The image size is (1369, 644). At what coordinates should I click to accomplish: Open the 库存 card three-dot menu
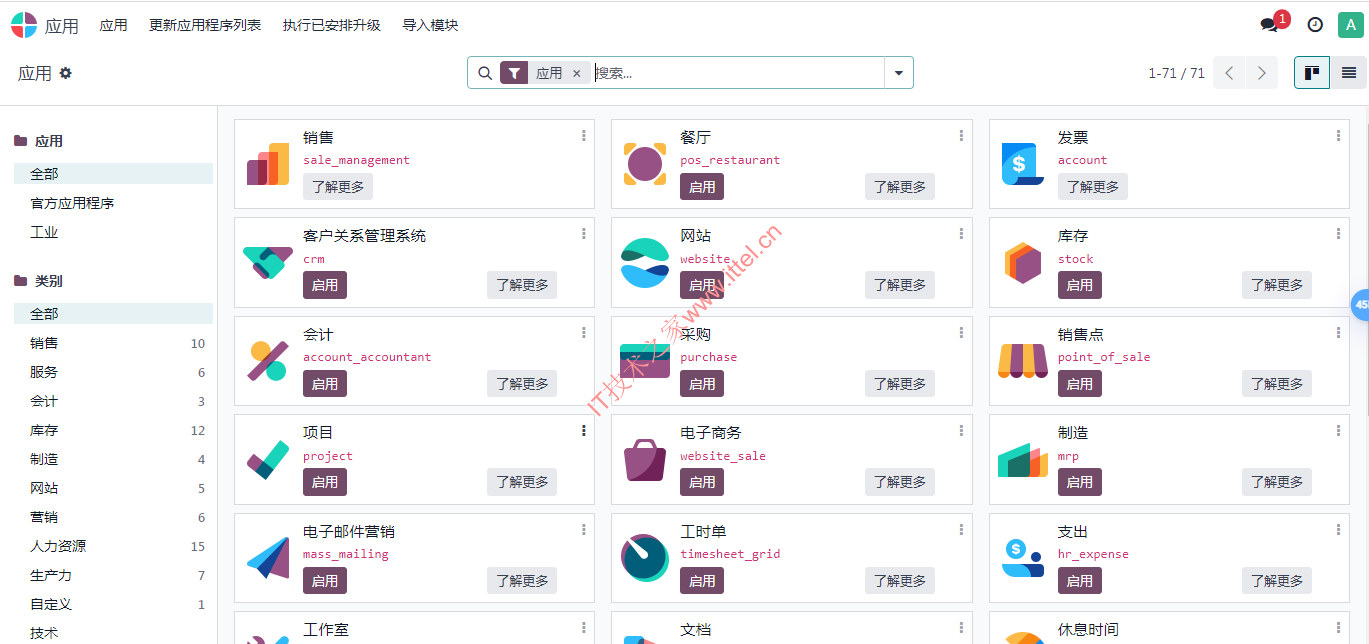(1338, 234)
